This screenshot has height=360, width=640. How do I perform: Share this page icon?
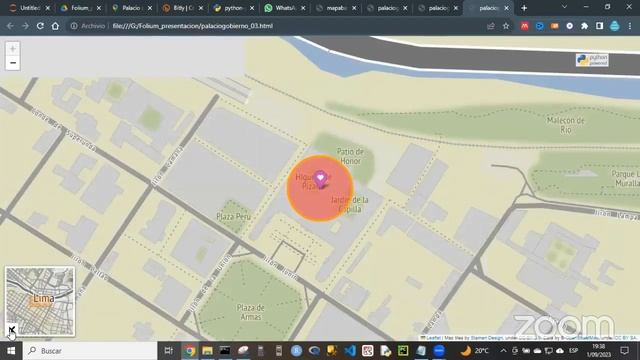click(491, 26)
